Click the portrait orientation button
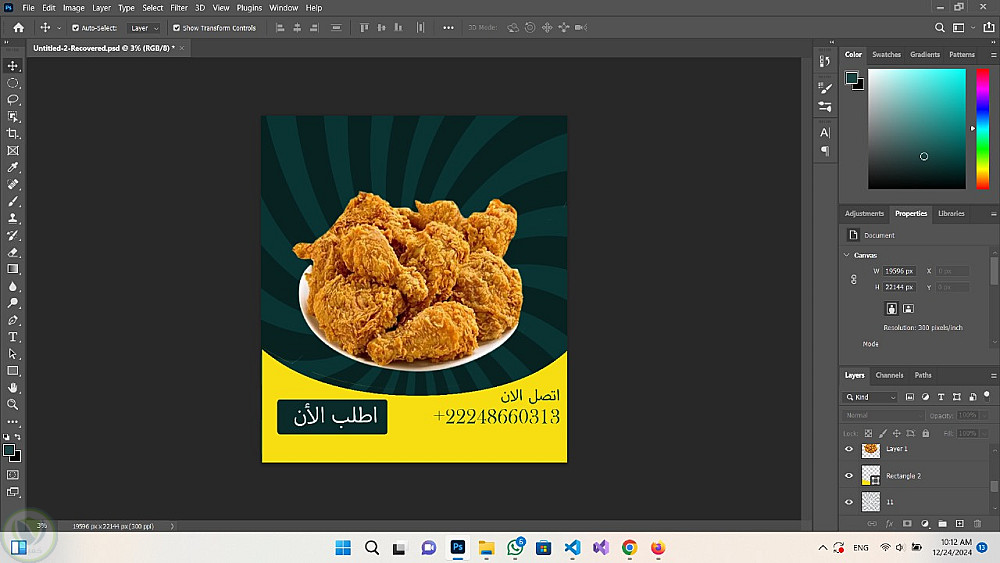Viewport: 1000px width, 563px height. (892, 309)
